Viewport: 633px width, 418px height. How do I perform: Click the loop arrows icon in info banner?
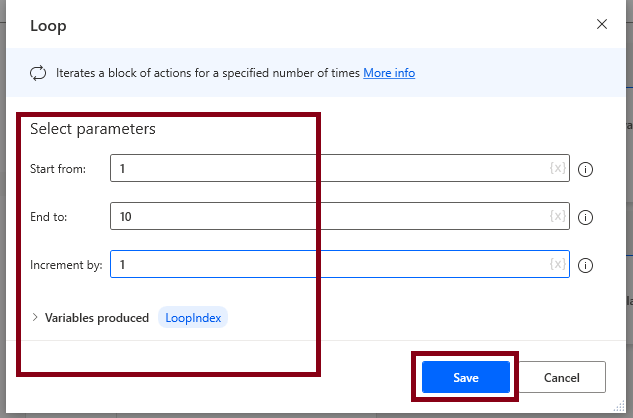(x=38, y=73)
